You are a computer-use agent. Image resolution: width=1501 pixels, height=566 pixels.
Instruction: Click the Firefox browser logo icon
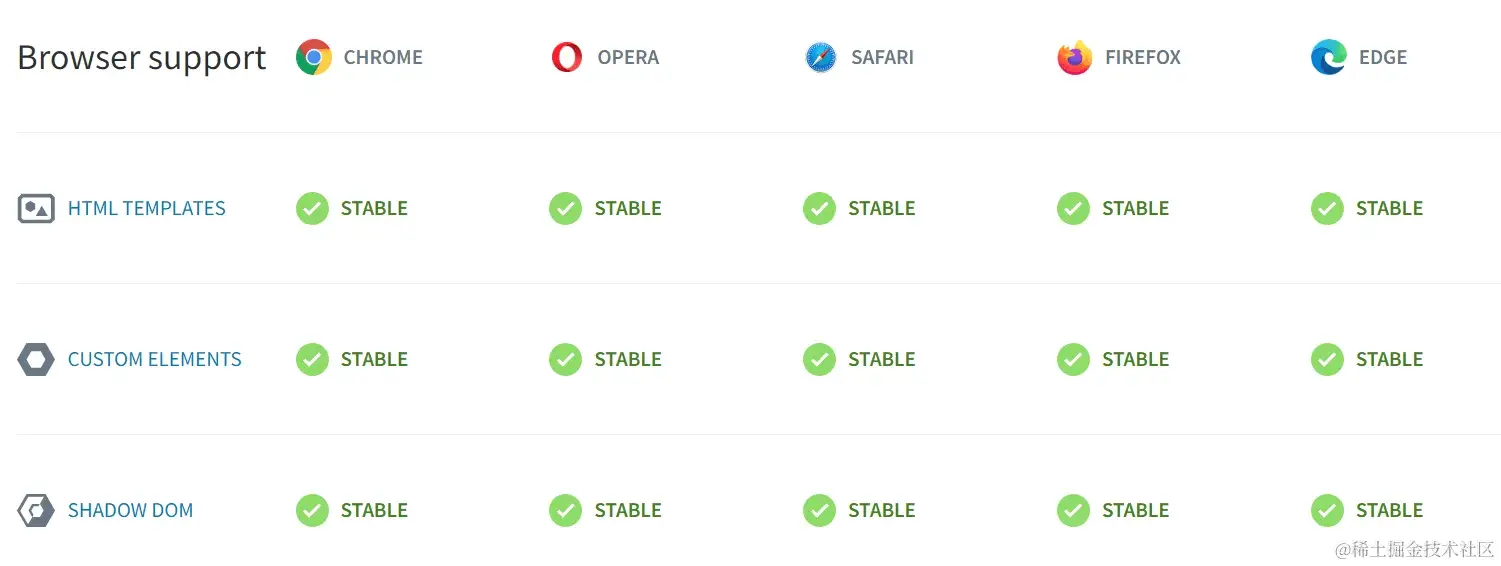pos(1075,58)
